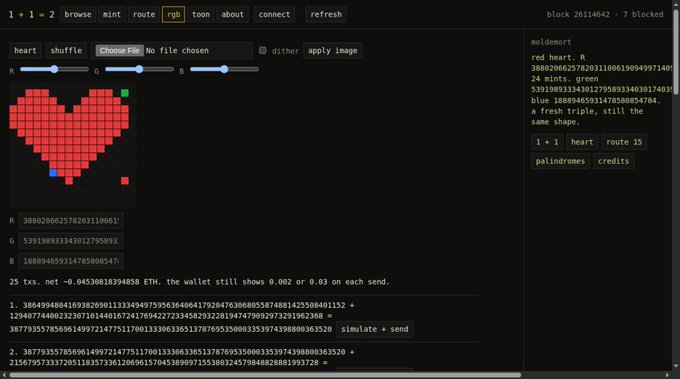Screen dimensions: 680x379
Task: Click the 25 txs net ETH summary line
Action: tap(199, 282)
